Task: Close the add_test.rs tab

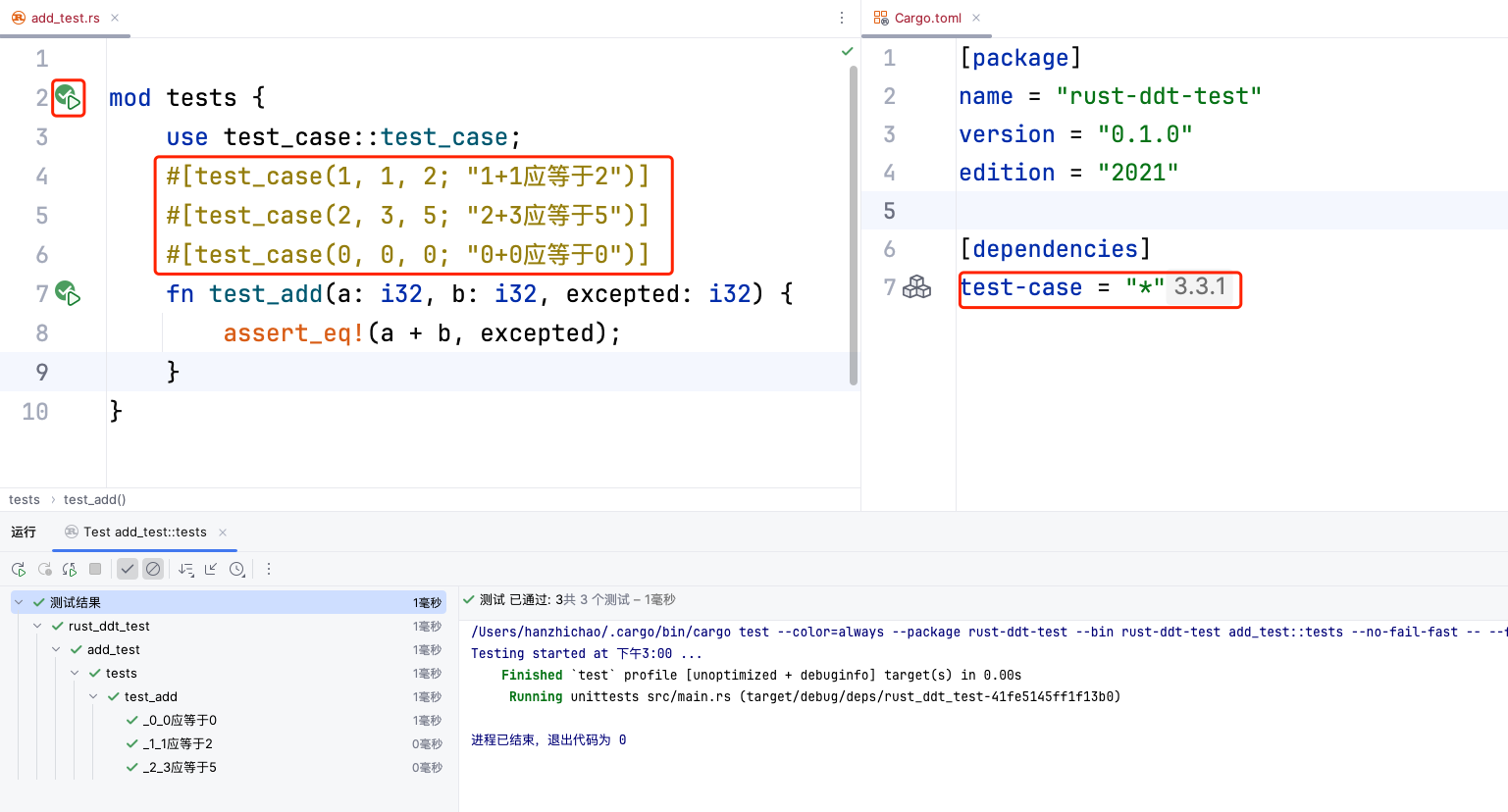Action: pos(115,18)
